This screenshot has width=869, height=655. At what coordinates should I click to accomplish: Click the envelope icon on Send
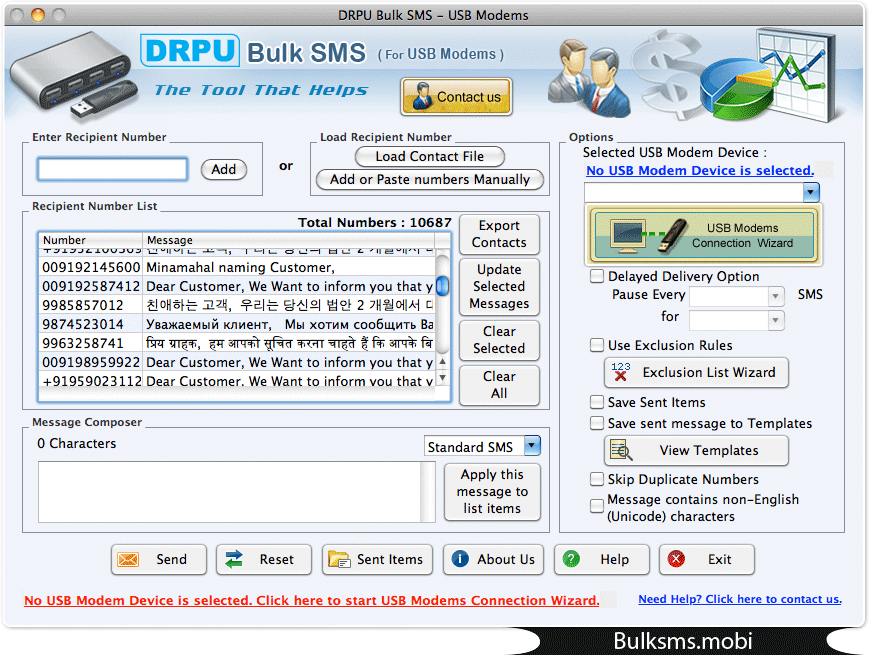pos(128,560)
